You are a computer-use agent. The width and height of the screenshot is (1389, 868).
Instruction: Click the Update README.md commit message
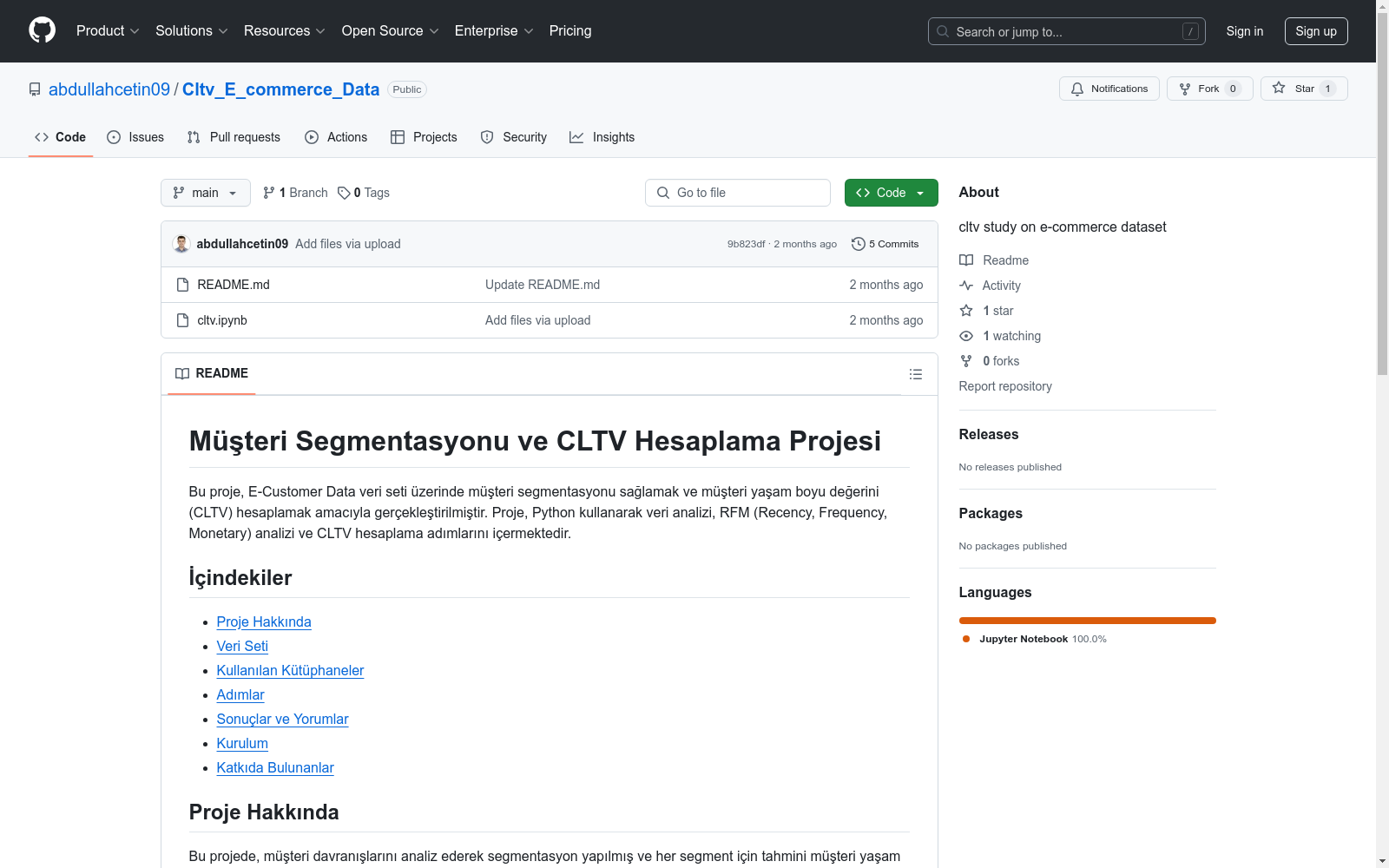tap(543, 285)
